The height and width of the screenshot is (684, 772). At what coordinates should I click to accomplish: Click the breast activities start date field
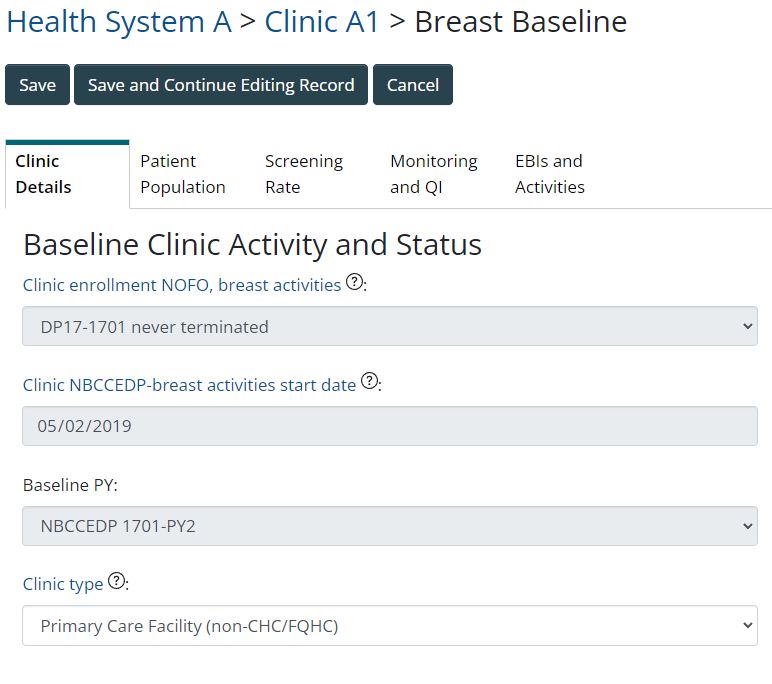[x=389, y=426]
